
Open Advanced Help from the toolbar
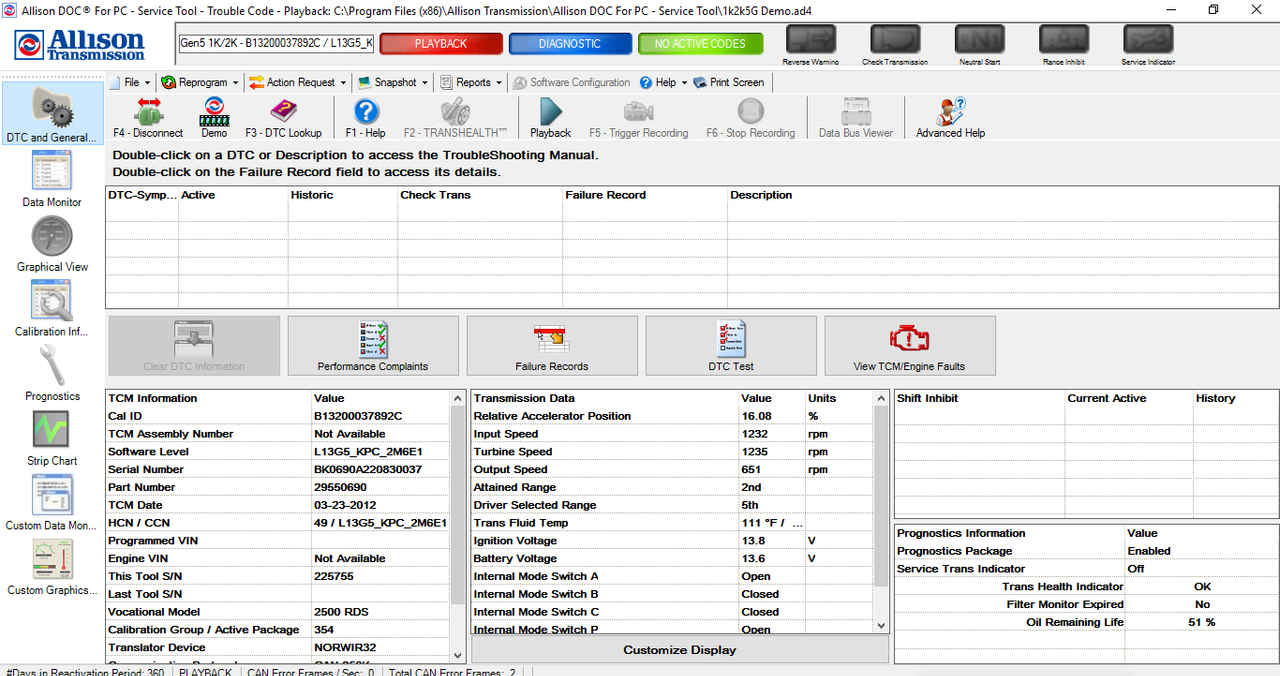coord(949,114)
